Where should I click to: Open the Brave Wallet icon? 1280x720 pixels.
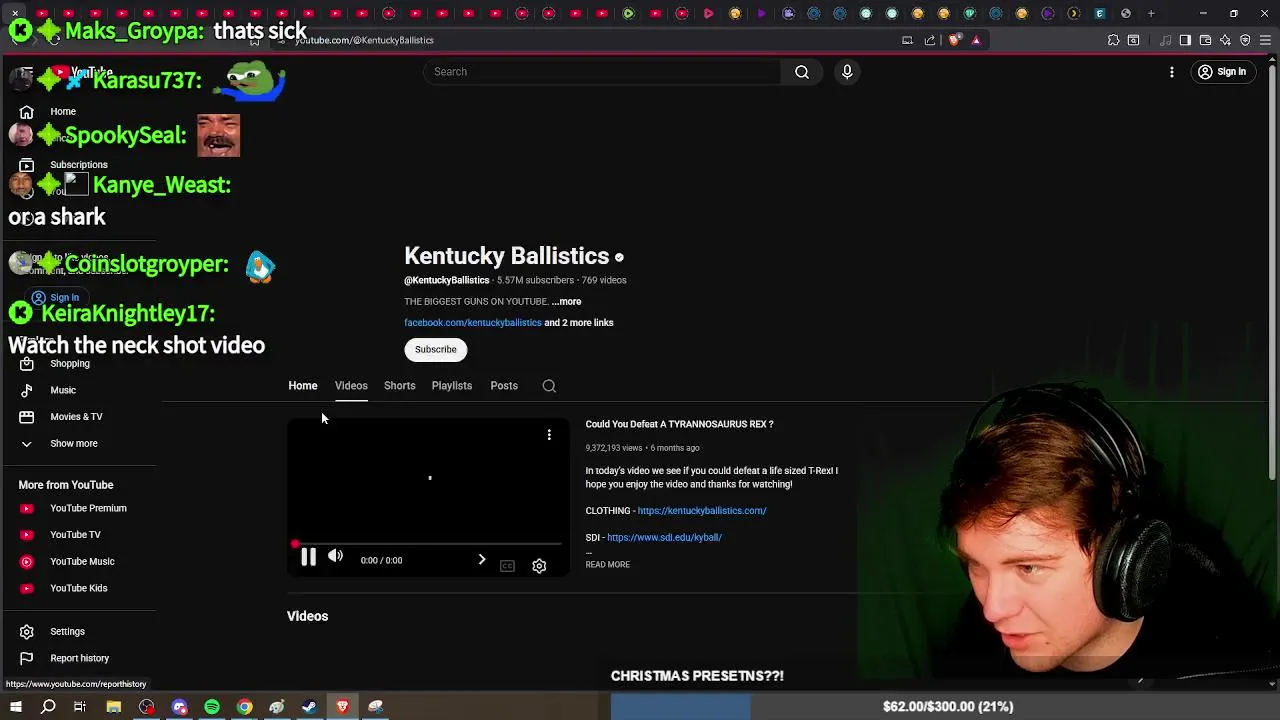1205,40
